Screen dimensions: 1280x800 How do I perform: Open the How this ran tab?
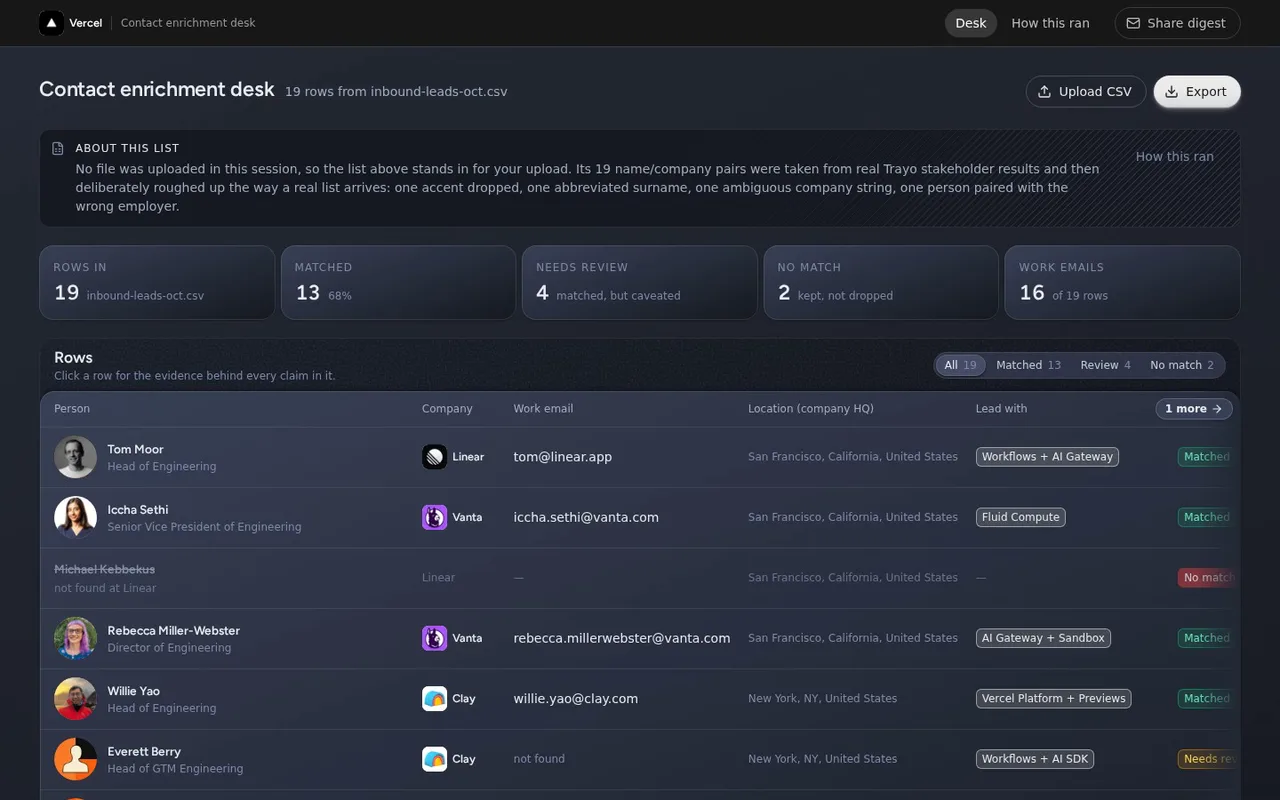[1050, 23]
